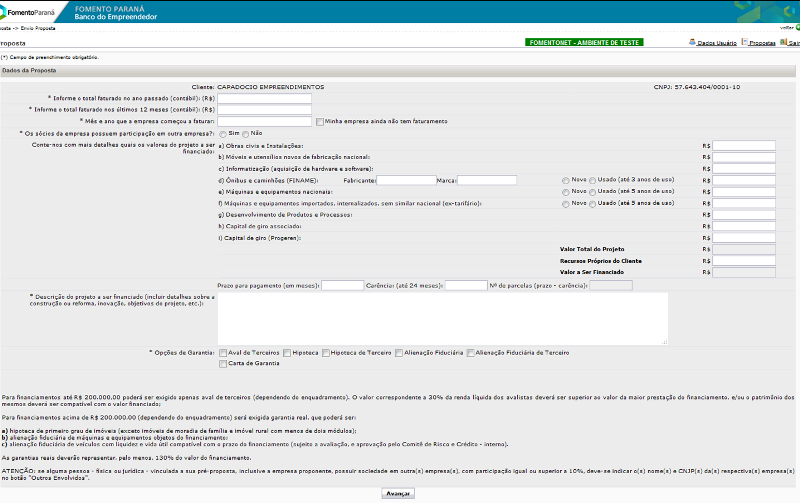This screenshot has height=503, width=800.
Task: Focus the Mês e ano começou a faturar field
Action: (264, 121)
